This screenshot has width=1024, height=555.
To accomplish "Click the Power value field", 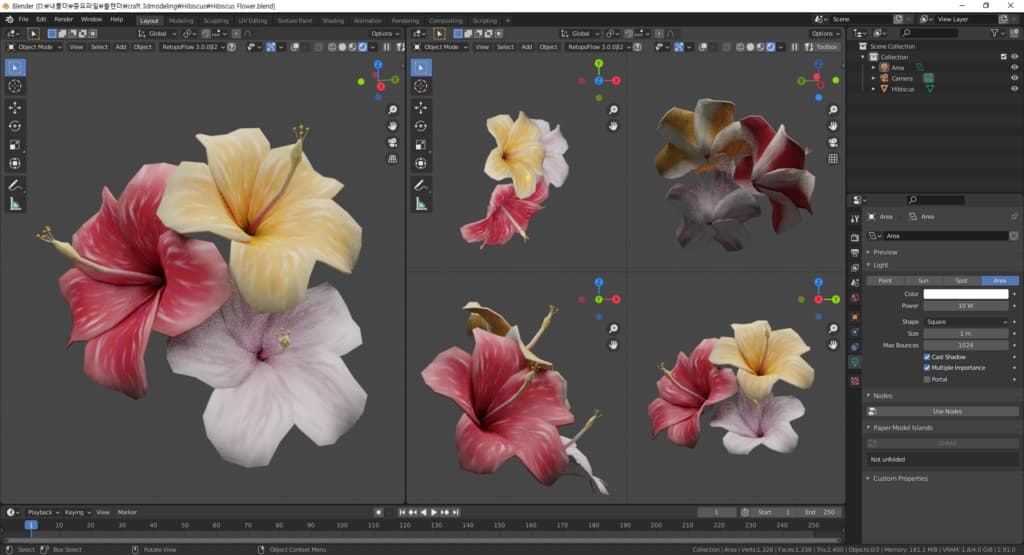I will [x=965, y=305].
